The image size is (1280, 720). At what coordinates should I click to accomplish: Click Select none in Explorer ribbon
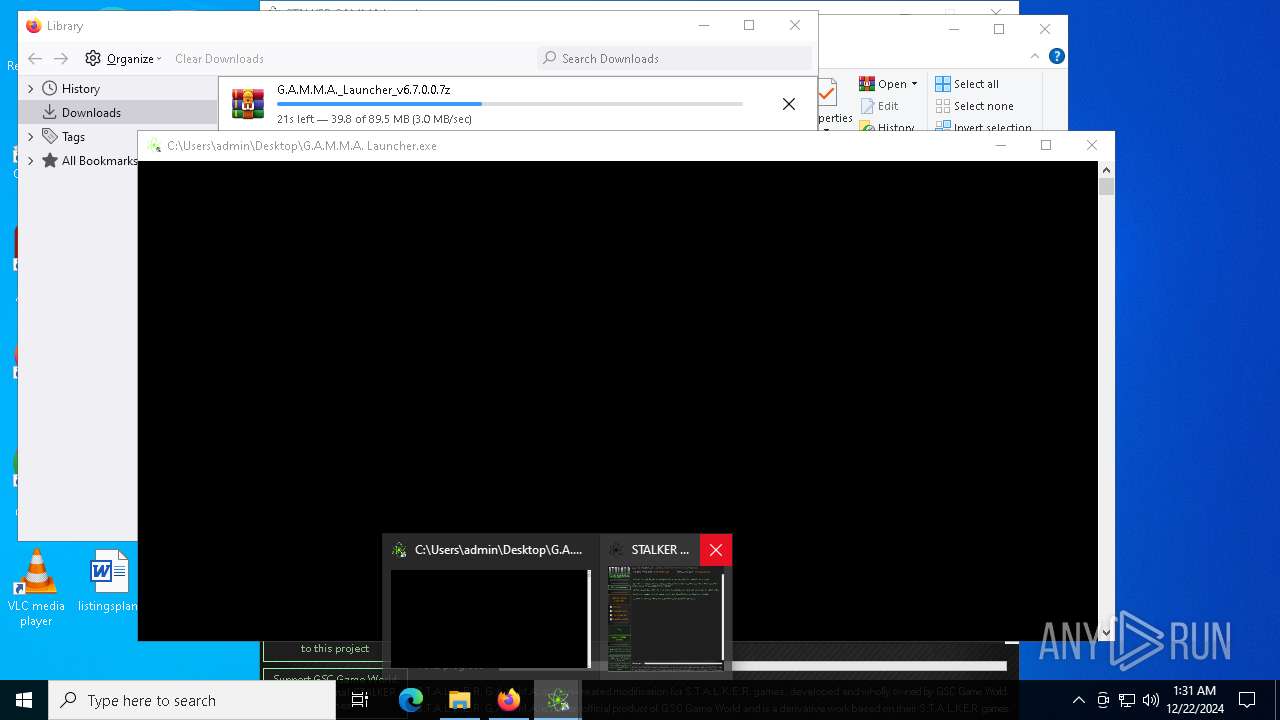click(x=975, y=106)
